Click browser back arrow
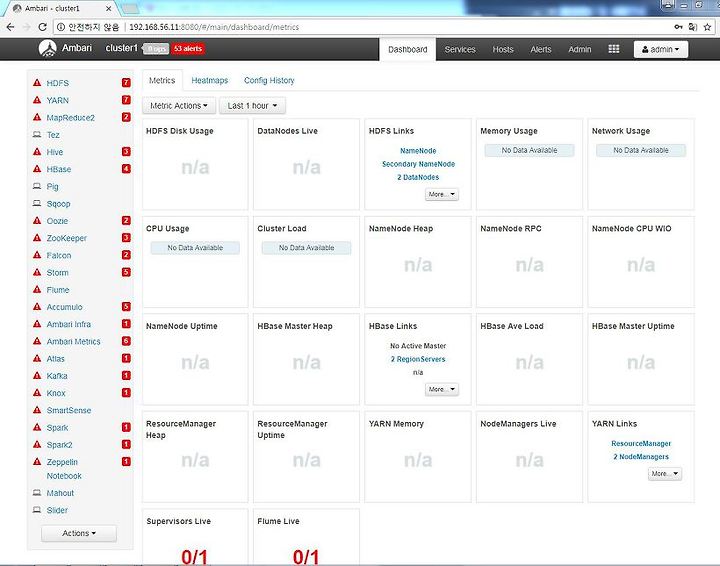The width and height of the screenshot is (720, 566). click(10, 27)
